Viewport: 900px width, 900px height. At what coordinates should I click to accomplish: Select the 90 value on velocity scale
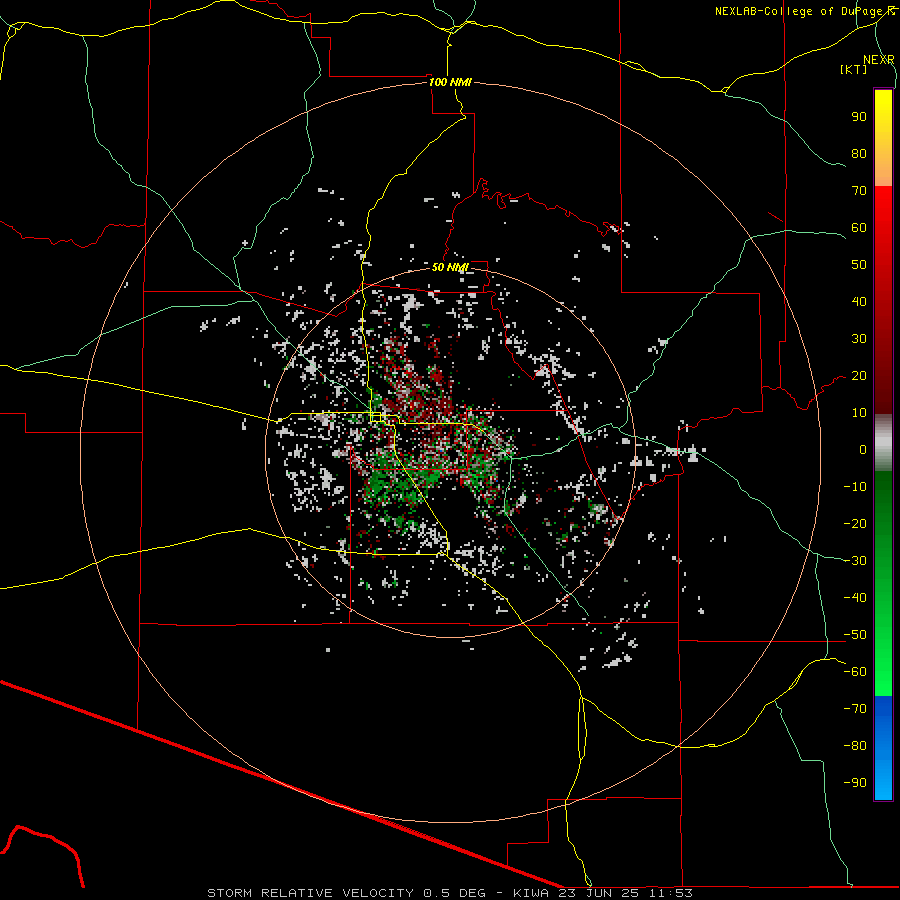click(859, 117)
